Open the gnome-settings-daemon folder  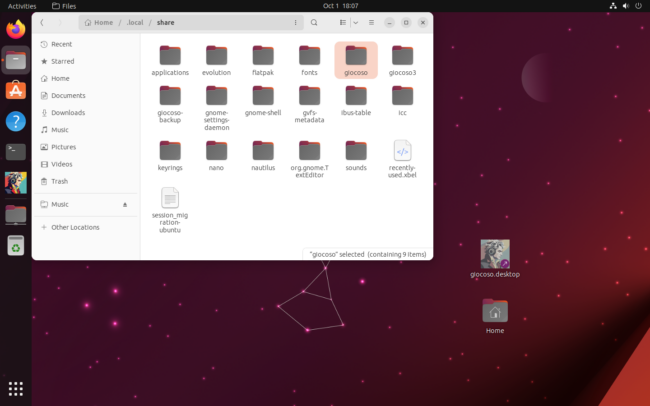216,108
